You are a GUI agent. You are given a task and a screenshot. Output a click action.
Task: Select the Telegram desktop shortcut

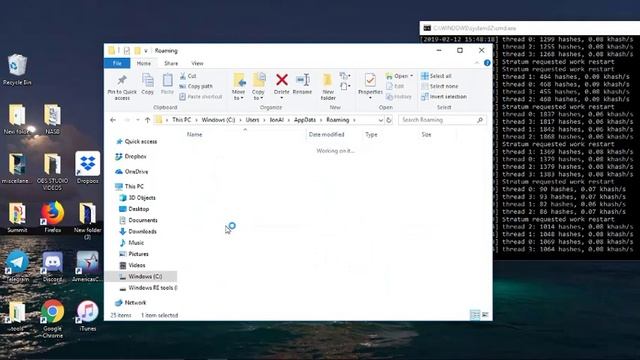(x=17, y=267)
